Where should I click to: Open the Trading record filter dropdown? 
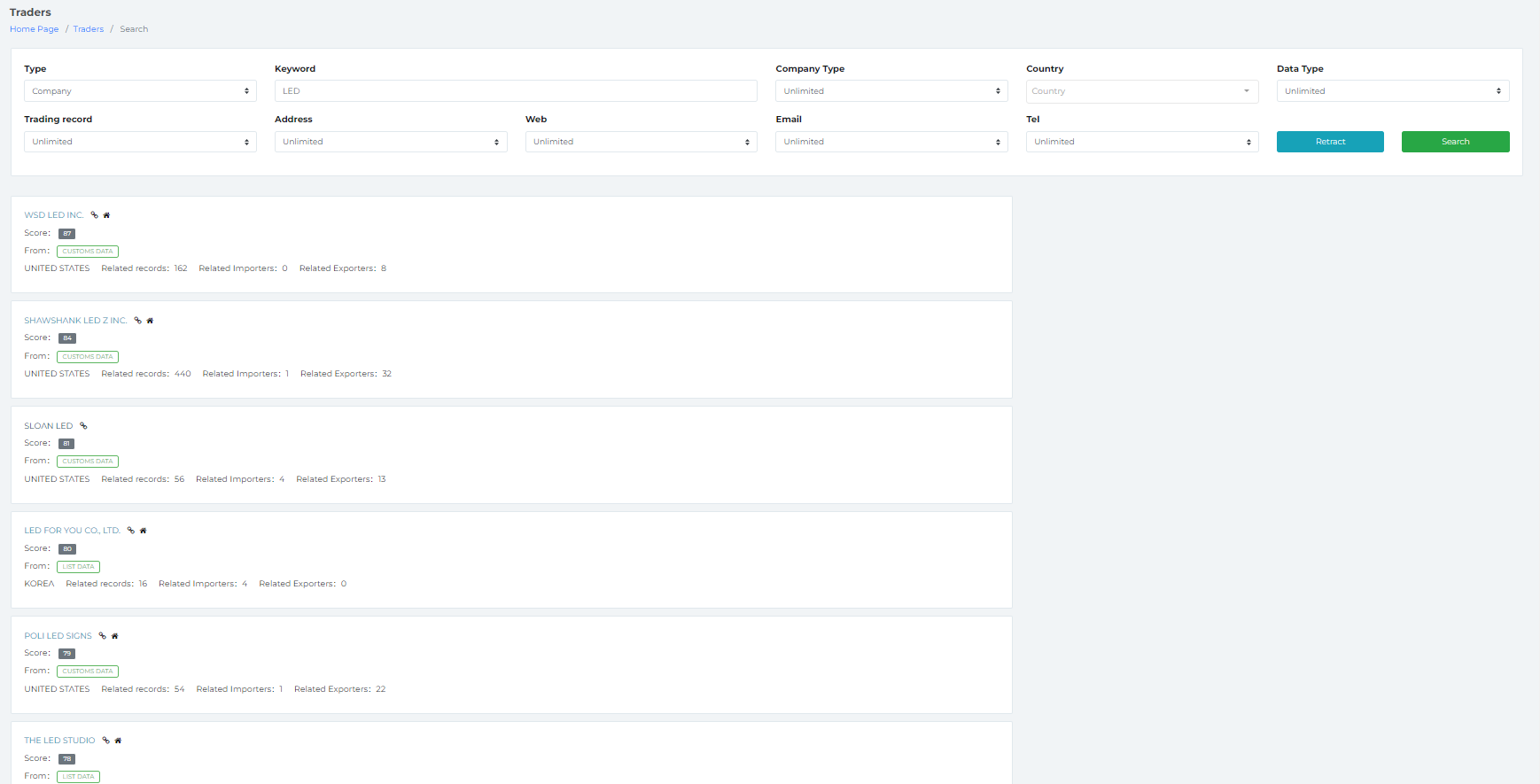pos(140,142)
